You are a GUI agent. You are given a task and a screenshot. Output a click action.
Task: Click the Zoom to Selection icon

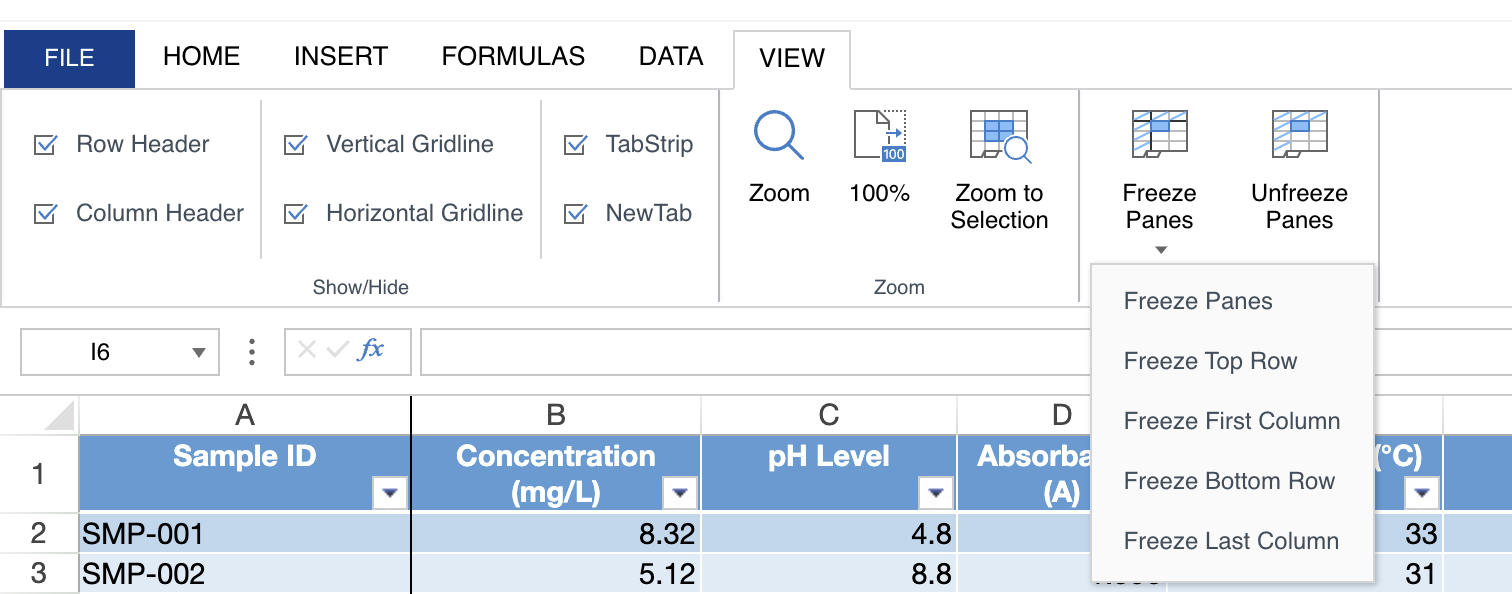pyautogui.click(x=999, y=136)
